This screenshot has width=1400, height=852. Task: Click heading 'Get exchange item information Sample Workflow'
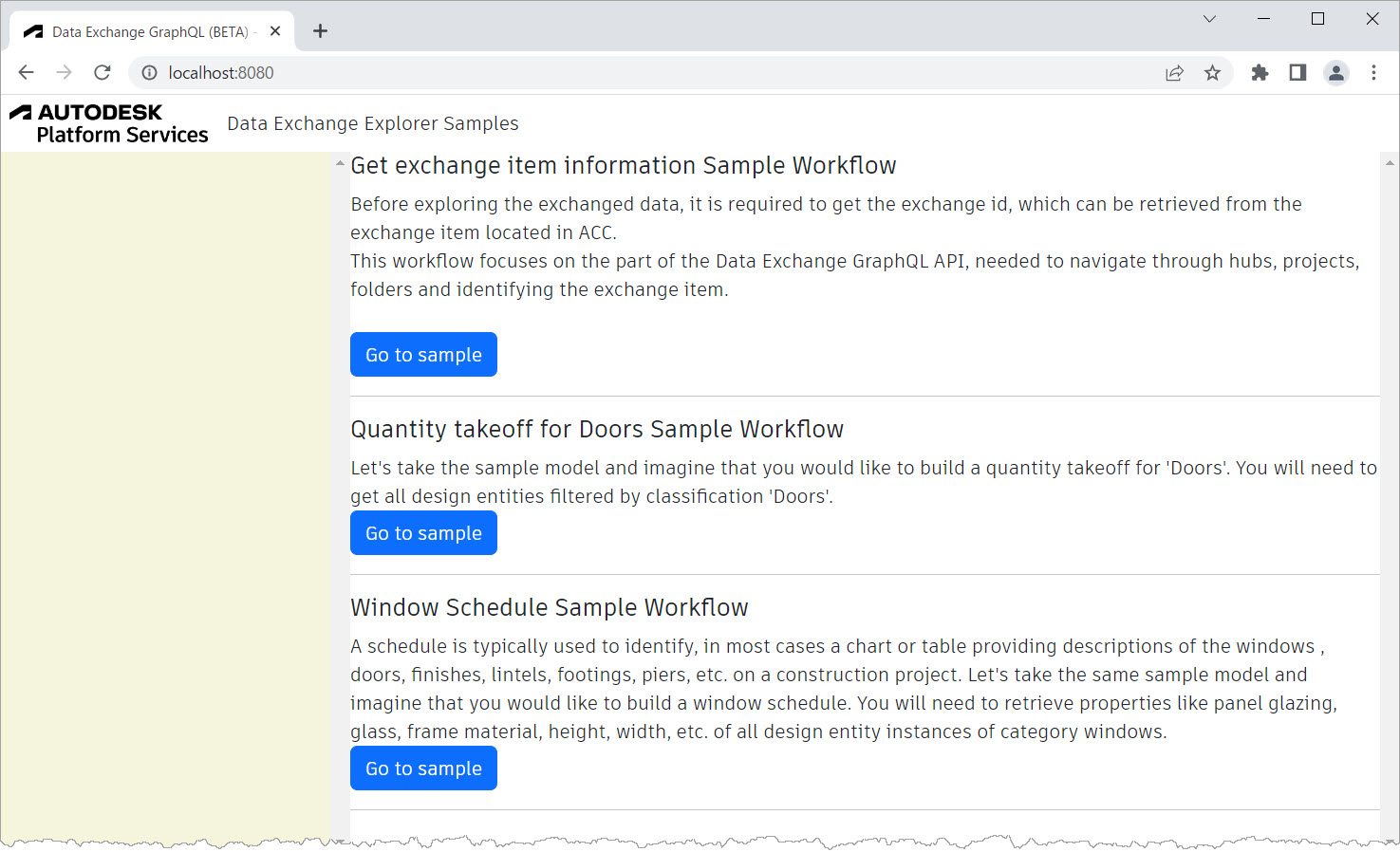click(624, 166)
